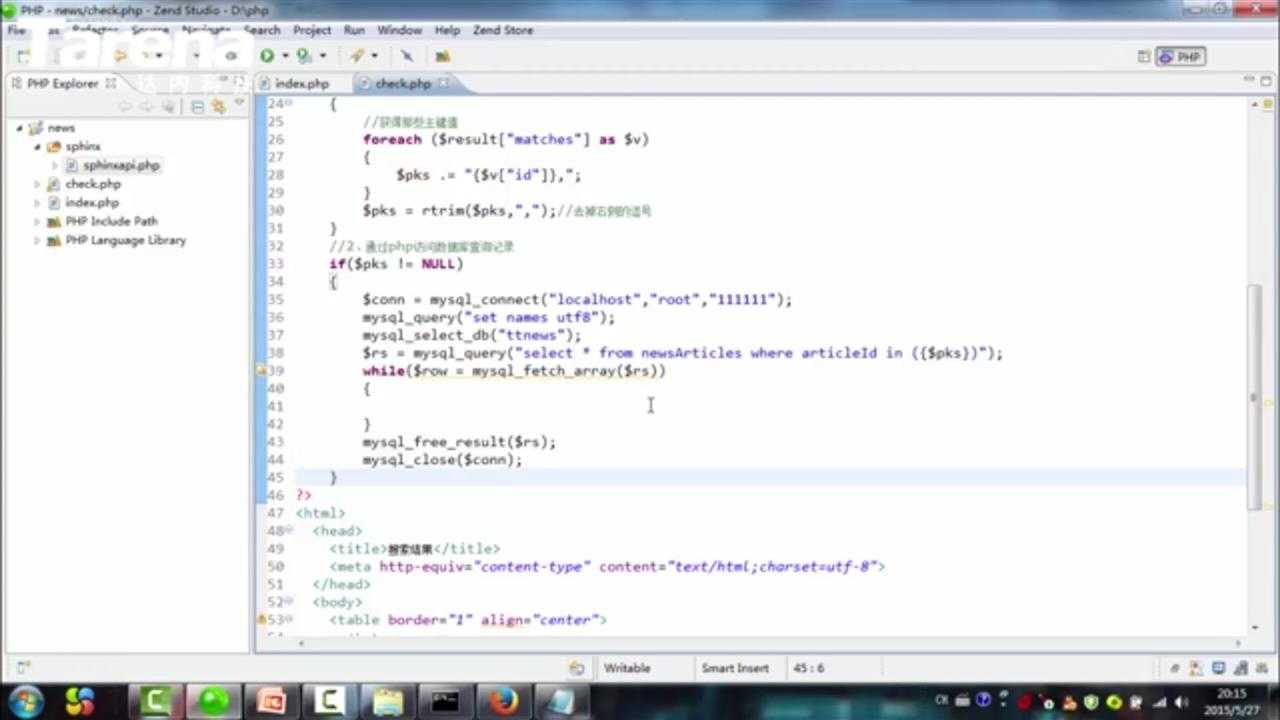Click the 45 : 6 cursor position indicator
The height and width of the screenshot is (720, 1280).
[809, 668]
